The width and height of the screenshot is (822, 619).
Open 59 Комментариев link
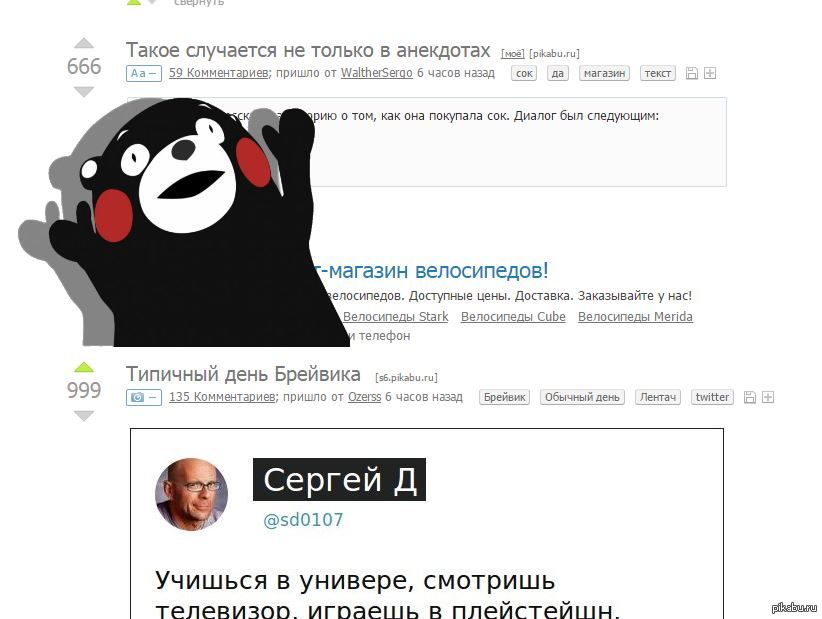219,73
